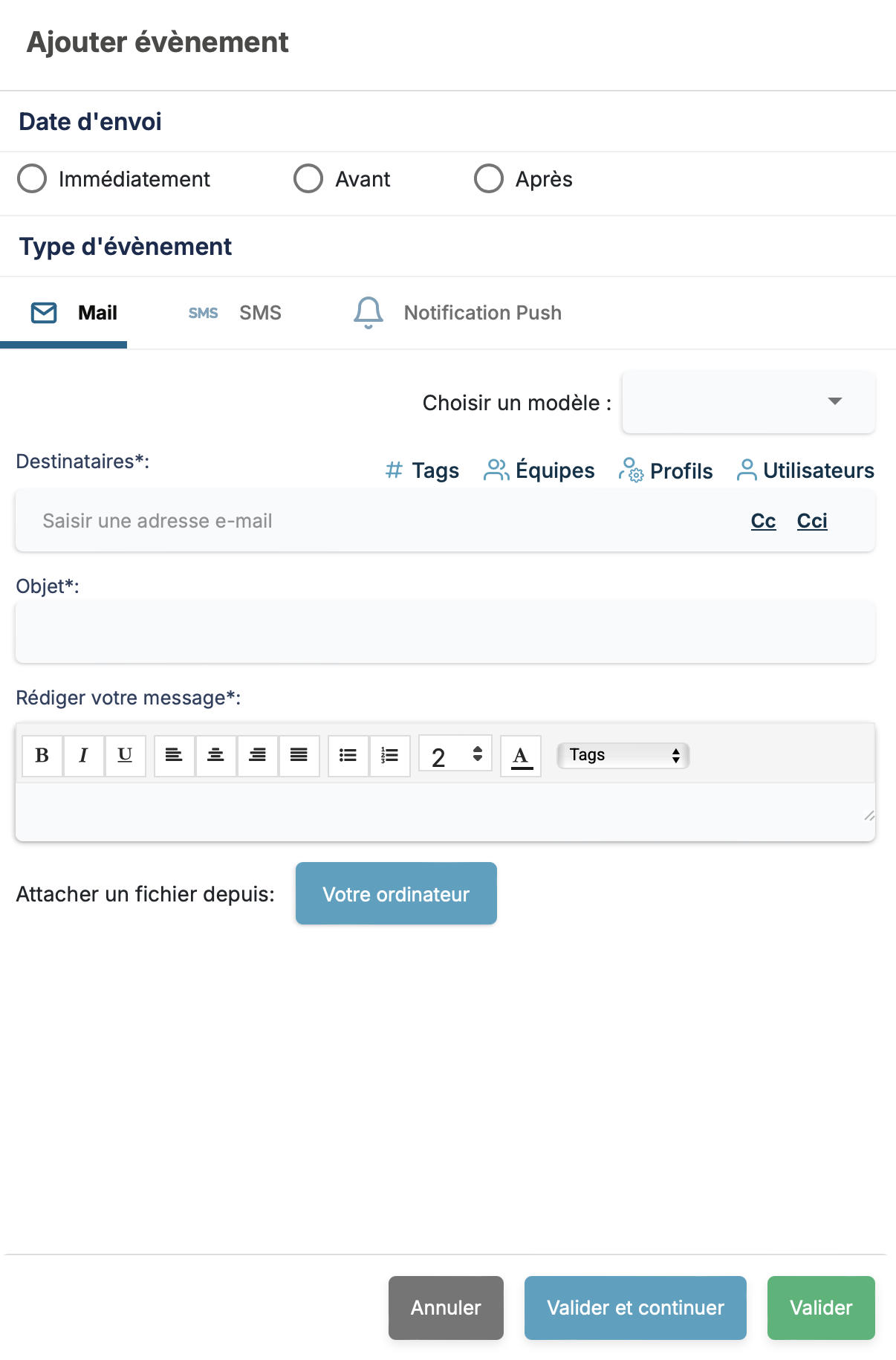Viewport: 896px width, 1360px height.
Task: Underline the selected message text
Action: [x=126, y=756]
